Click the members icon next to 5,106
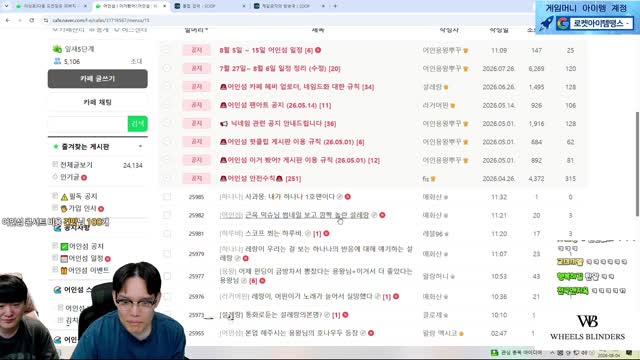This screenshot has height=360, width=640. pyautogui.click(x=57, y=61)
